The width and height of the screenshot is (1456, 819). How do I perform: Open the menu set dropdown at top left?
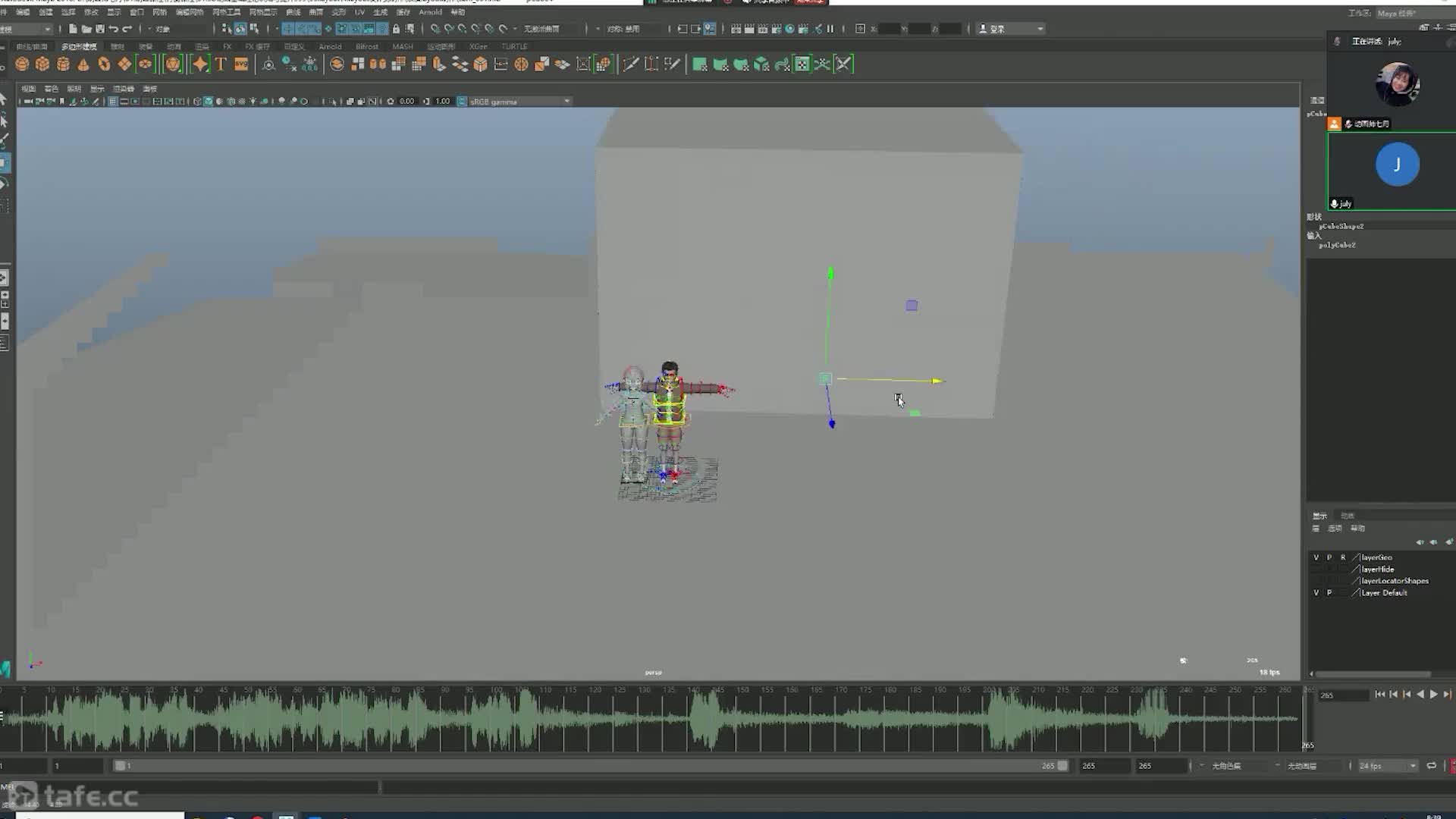[26, 29]
